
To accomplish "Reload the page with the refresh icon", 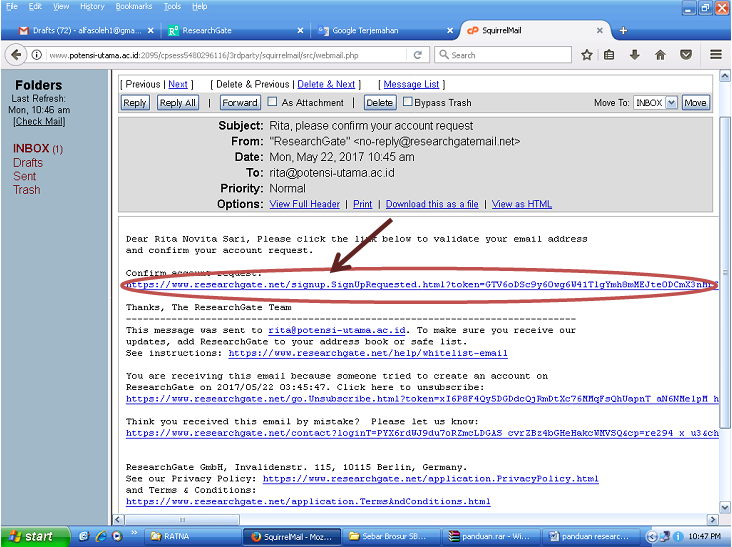I will (x=418, y=55).
